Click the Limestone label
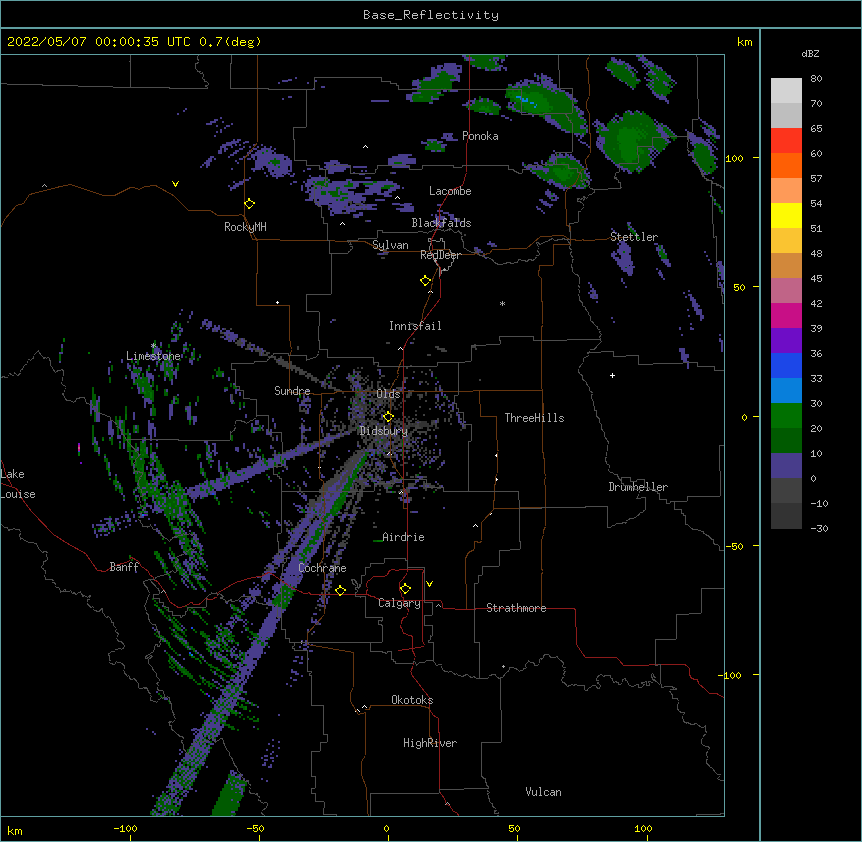862x842 pixels. click(153, 356)
